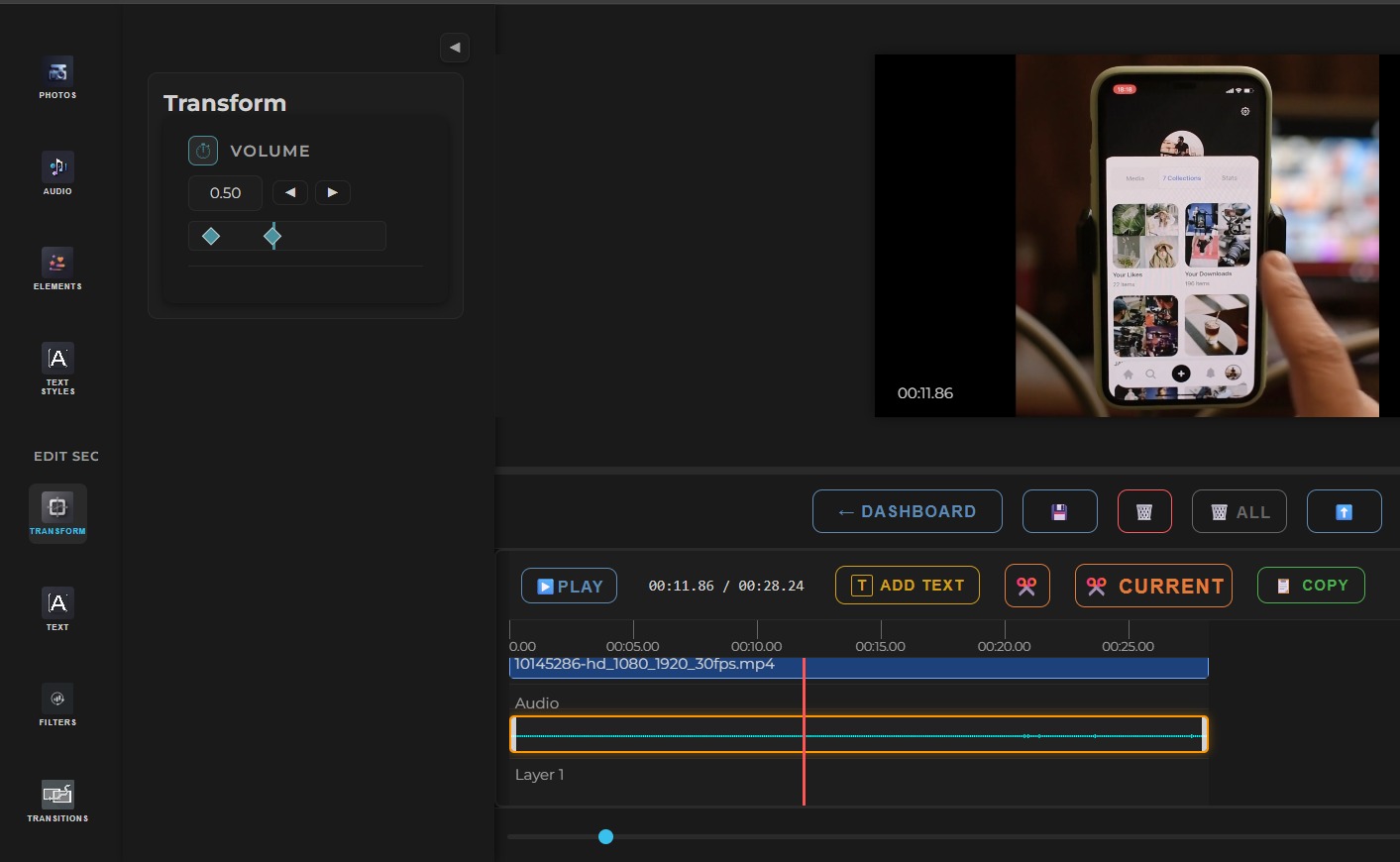Open the Transitions section

(x=57, y=802)
